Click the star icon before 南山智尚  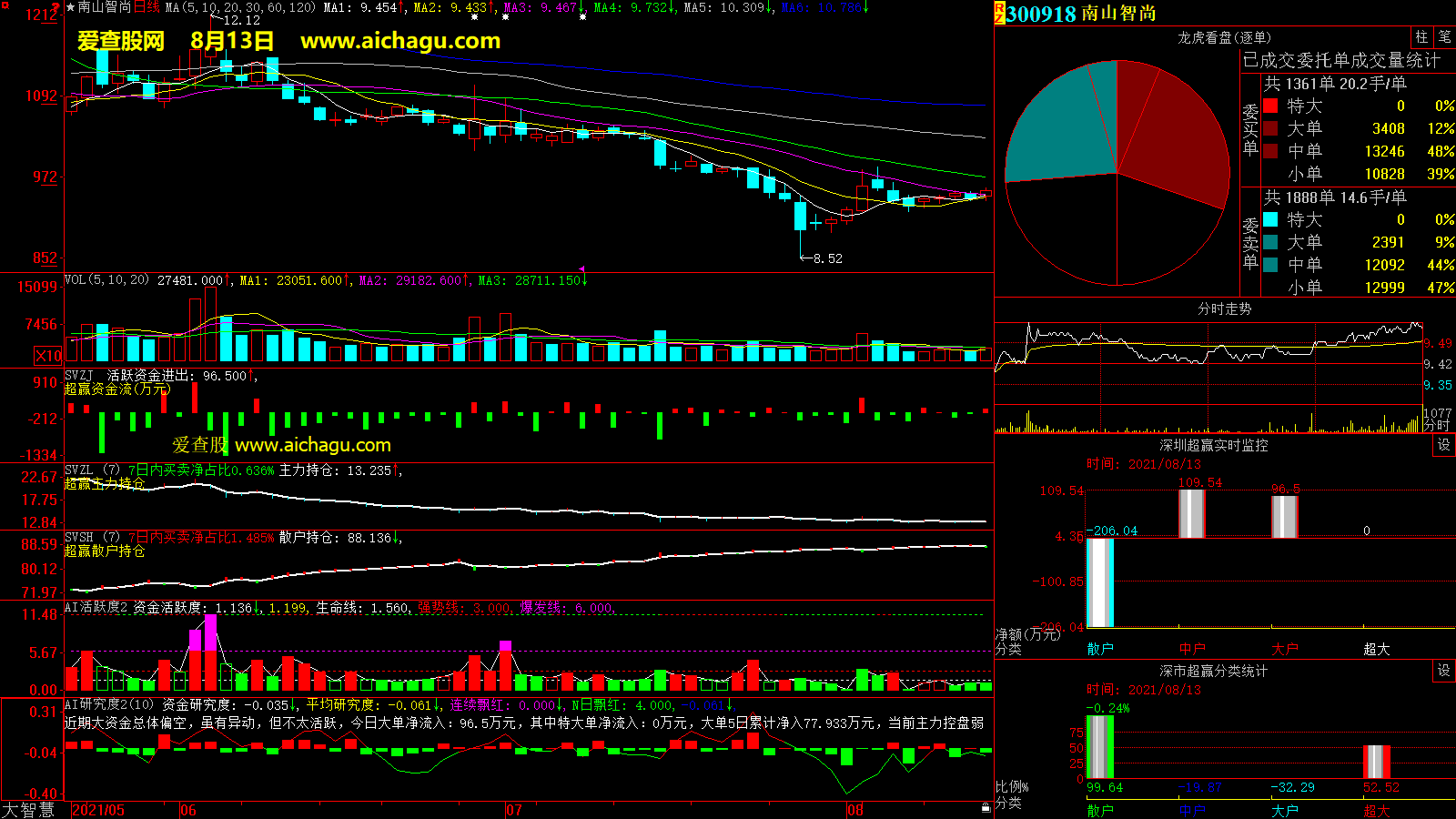pyautogui.click(x=71, y=7)
